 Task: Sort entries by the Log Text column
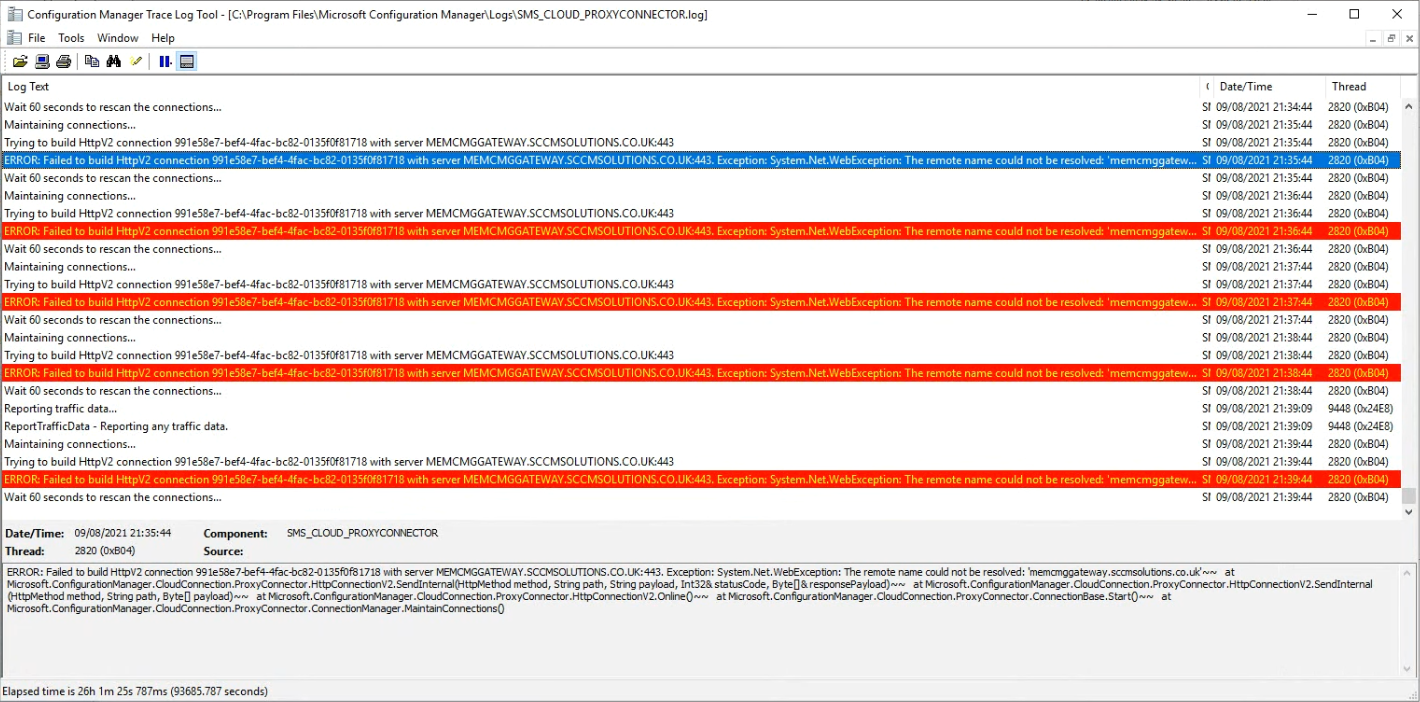28,86
